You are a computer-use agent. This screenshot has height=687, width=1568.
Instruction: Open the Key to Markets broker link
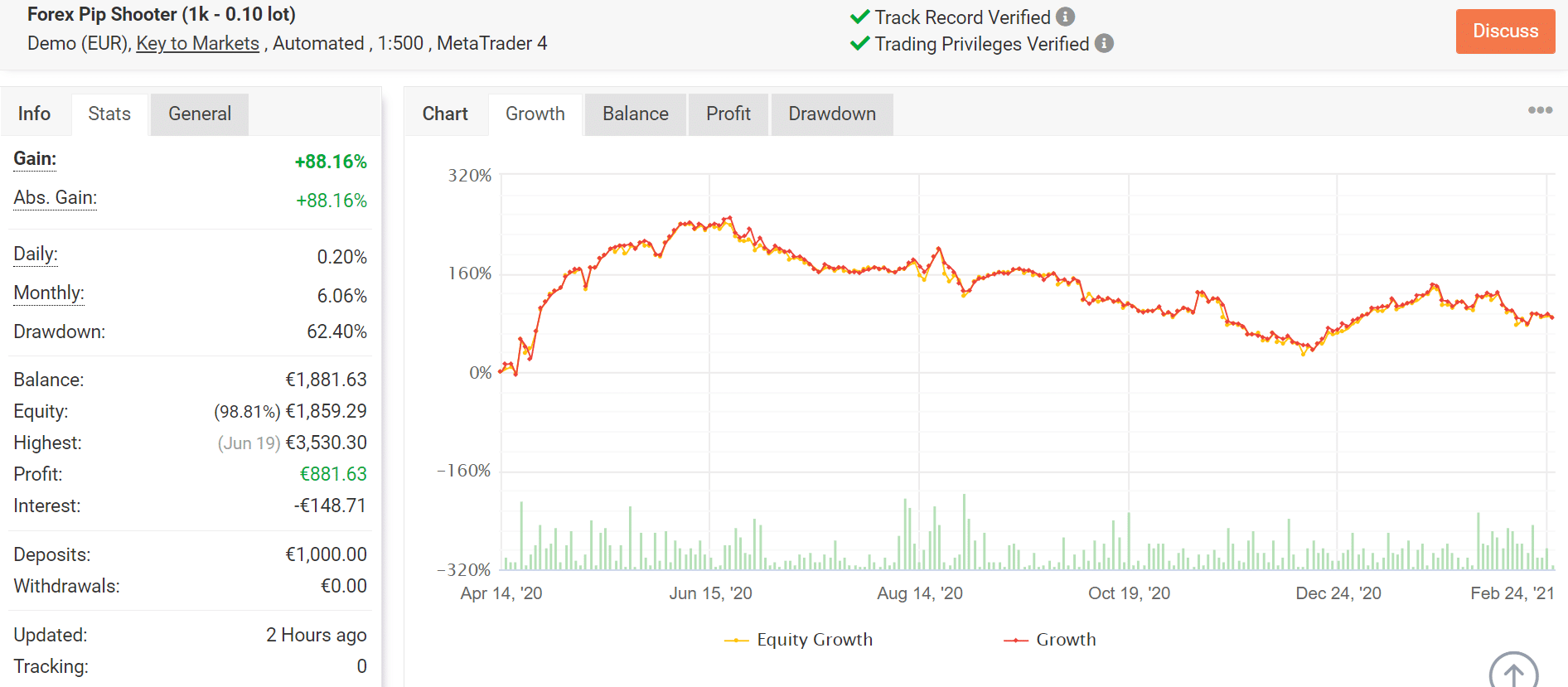[x=197, y=43]
